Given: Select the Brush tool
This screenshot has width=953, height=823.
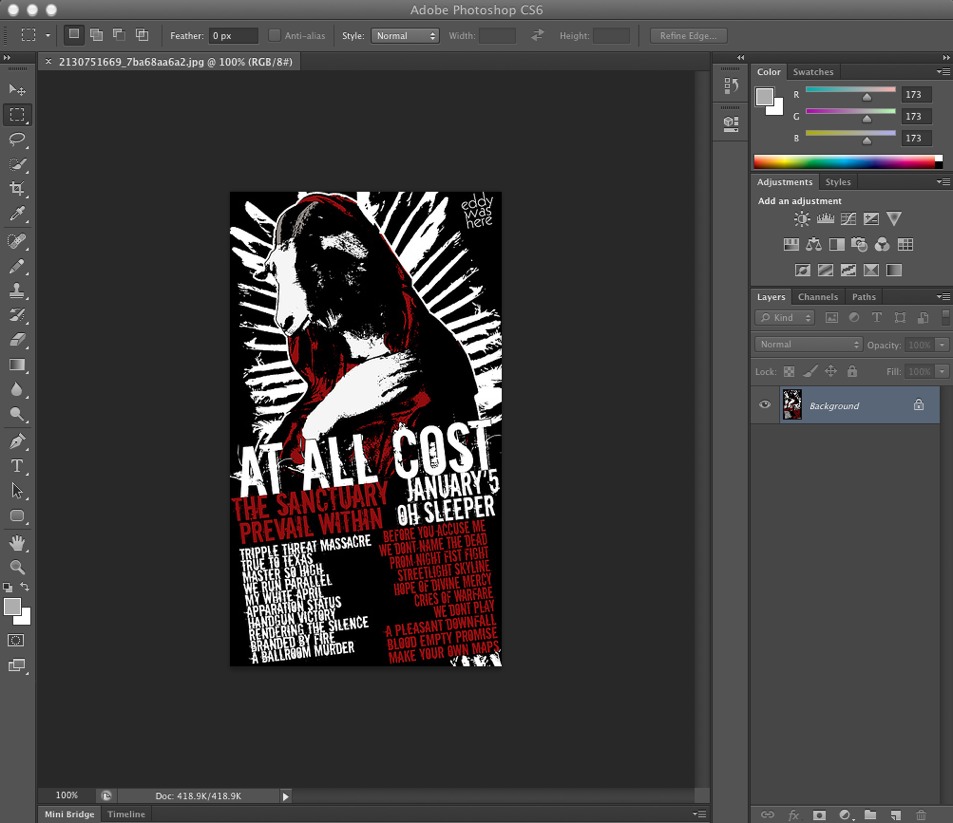Looking at the screenshot, I should click(17, 266).
